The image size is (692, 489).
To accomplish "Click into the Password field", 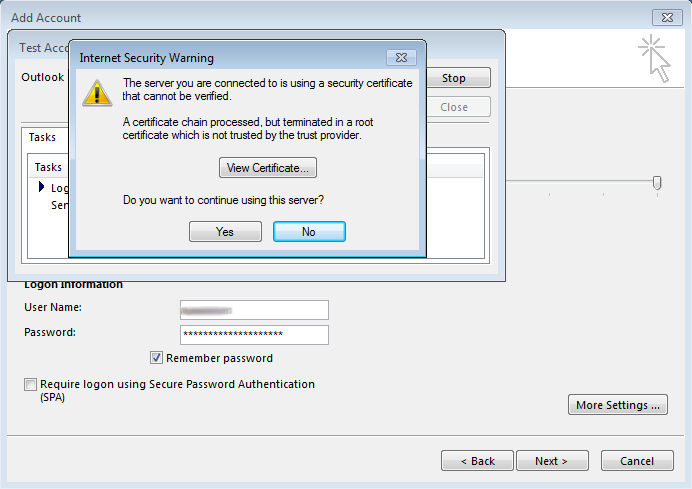I will click(254, 334).
